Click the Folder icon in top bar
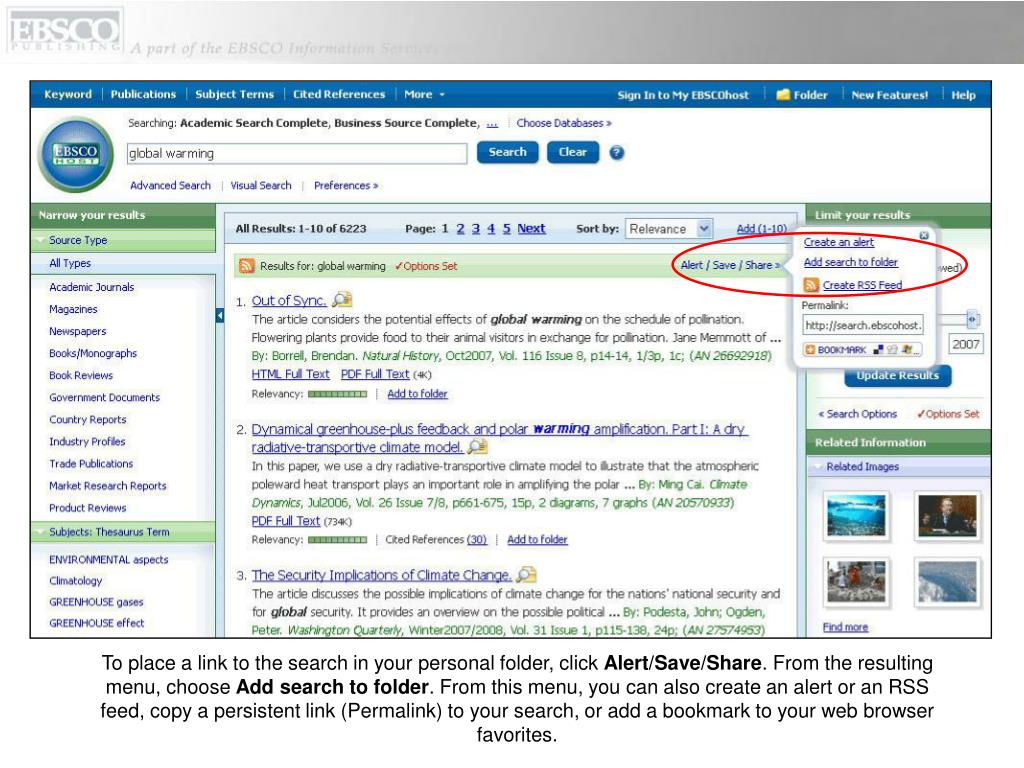The width and height of the screenshot is (1024, 768). coord(783,95)
